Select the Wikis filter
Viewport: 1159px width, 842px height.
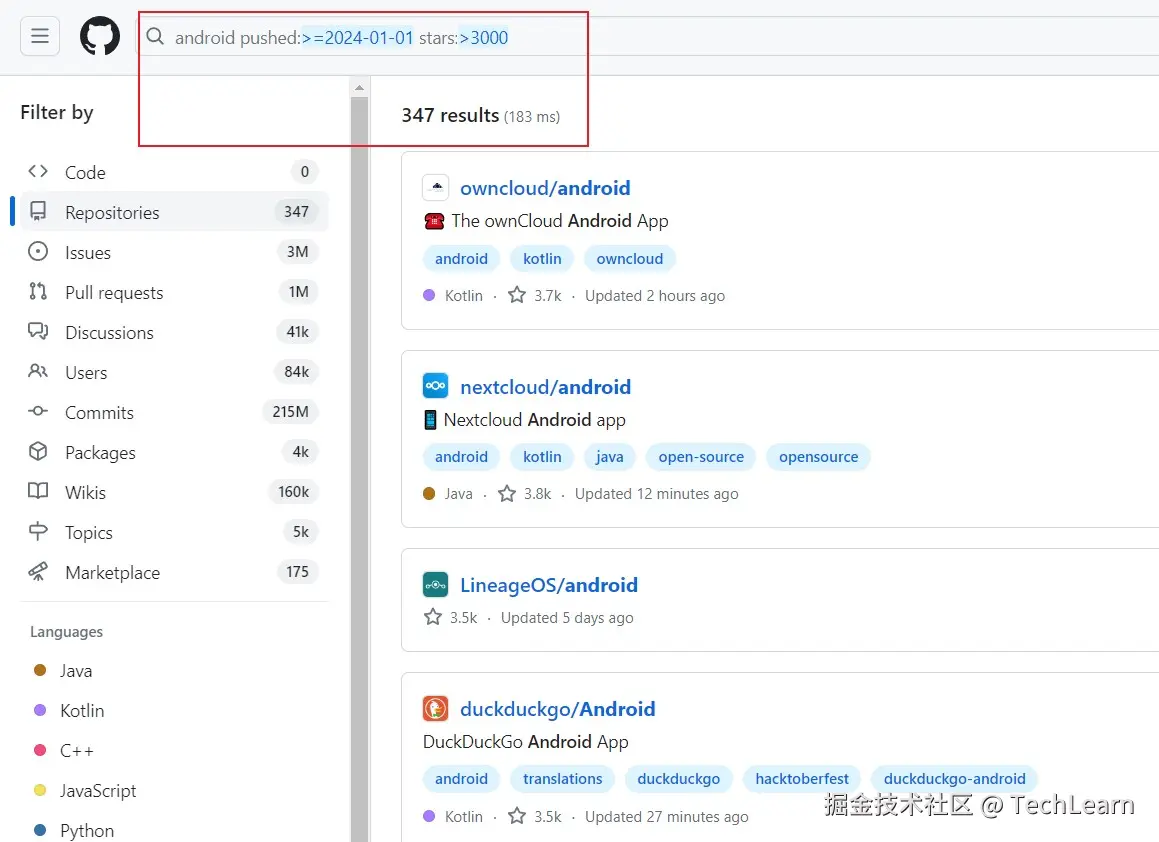pyautogui.click(x=174, y=492)
